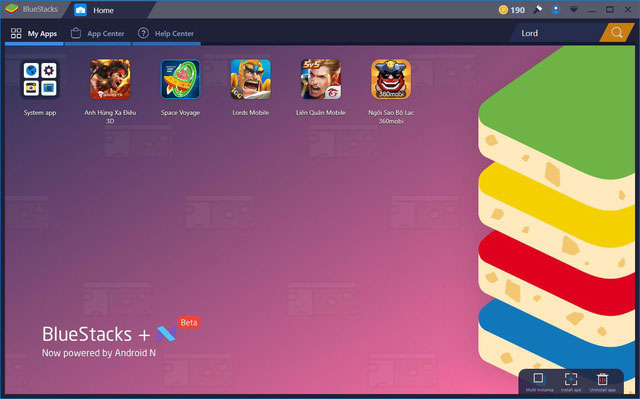Click the Android N logo icon
Screen dimensions: 640x399
click(x=166, y=334)
